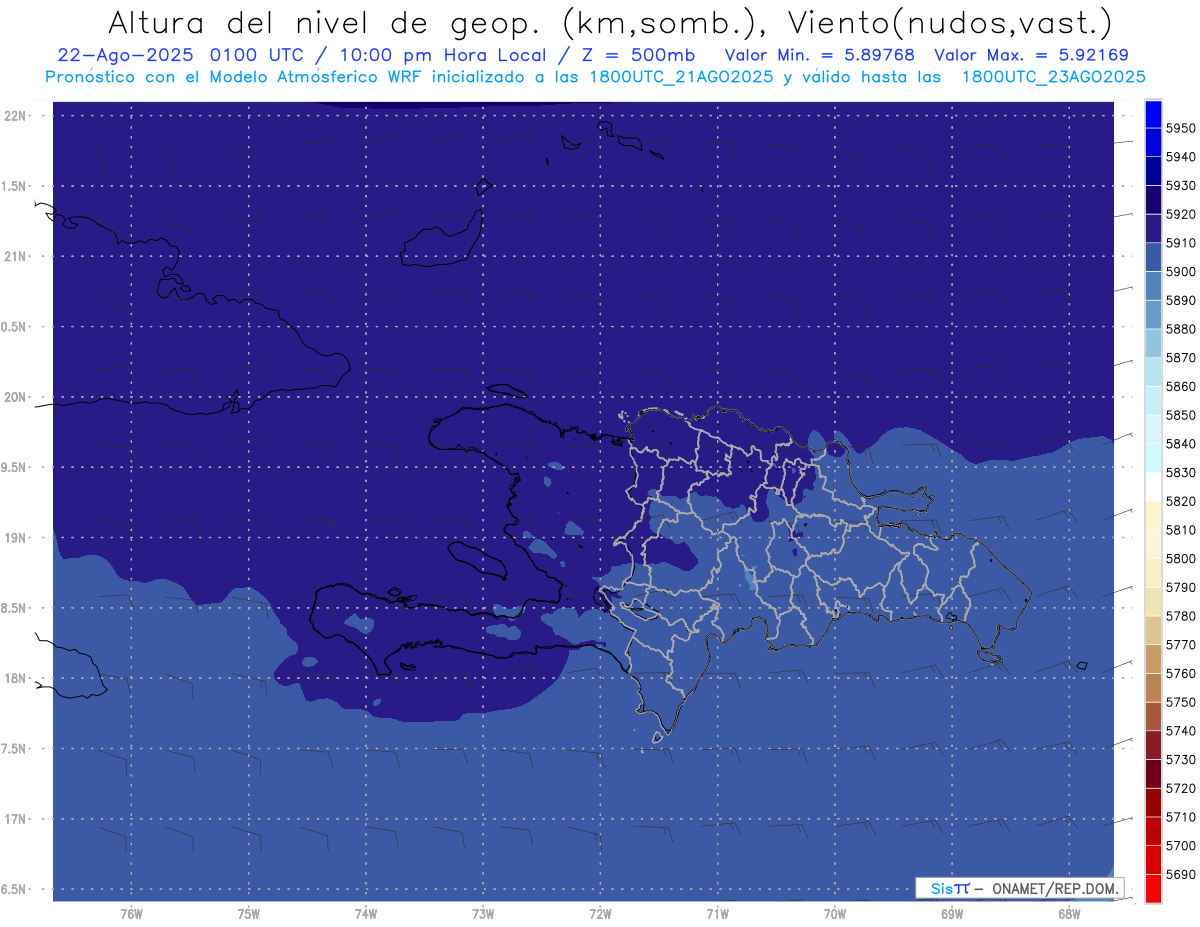
Task: Click the 5750 color scale label
Action: click(1180, 702)
